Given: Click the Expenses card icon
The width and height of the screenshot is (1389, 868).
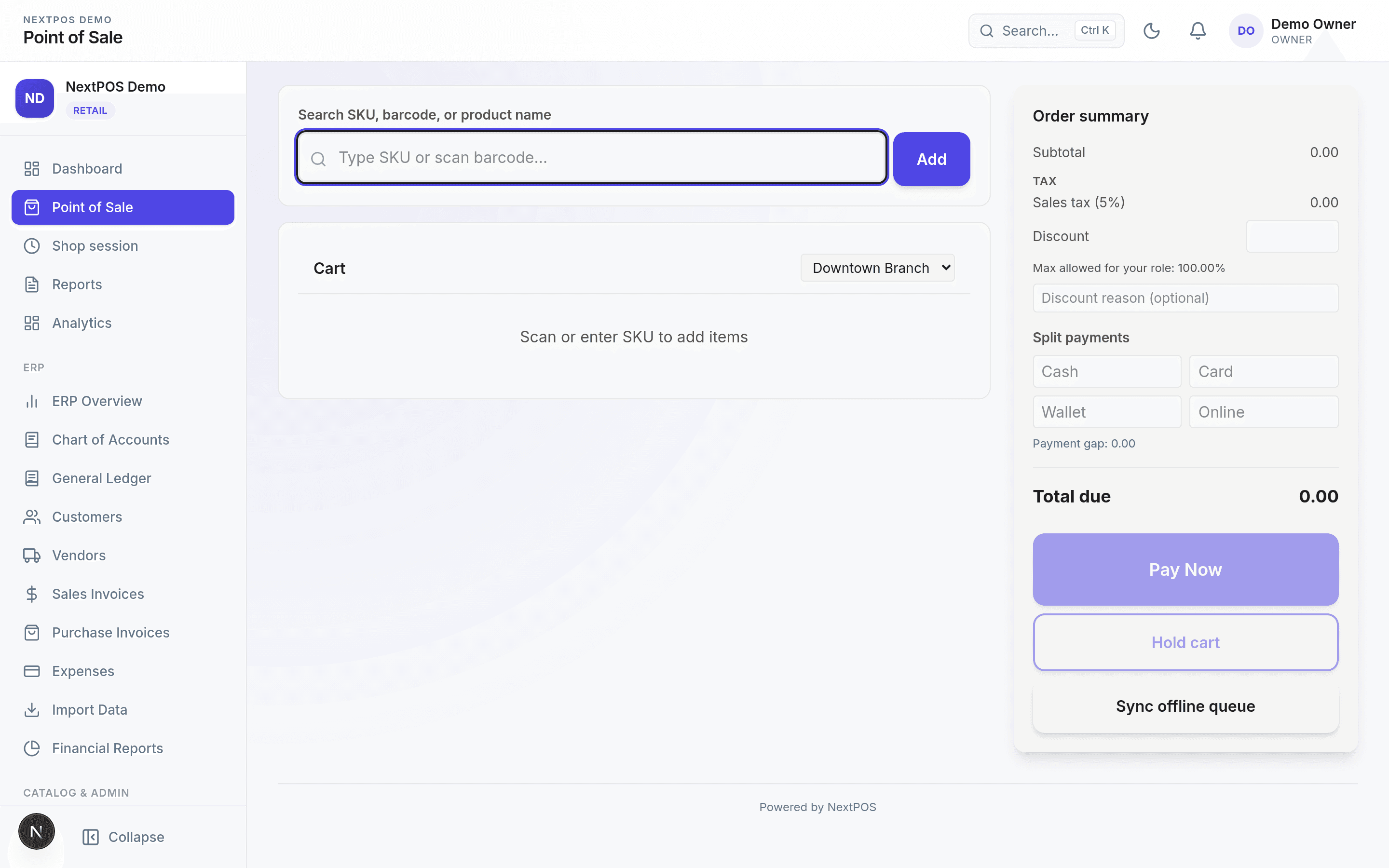Looking at the screenshot, I should pyautogui.click(x=31, y=670).
